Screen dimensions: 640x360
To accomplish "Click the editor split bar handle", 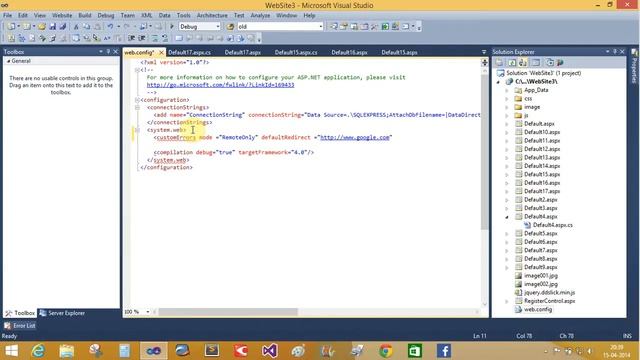I will pos(484,62).
